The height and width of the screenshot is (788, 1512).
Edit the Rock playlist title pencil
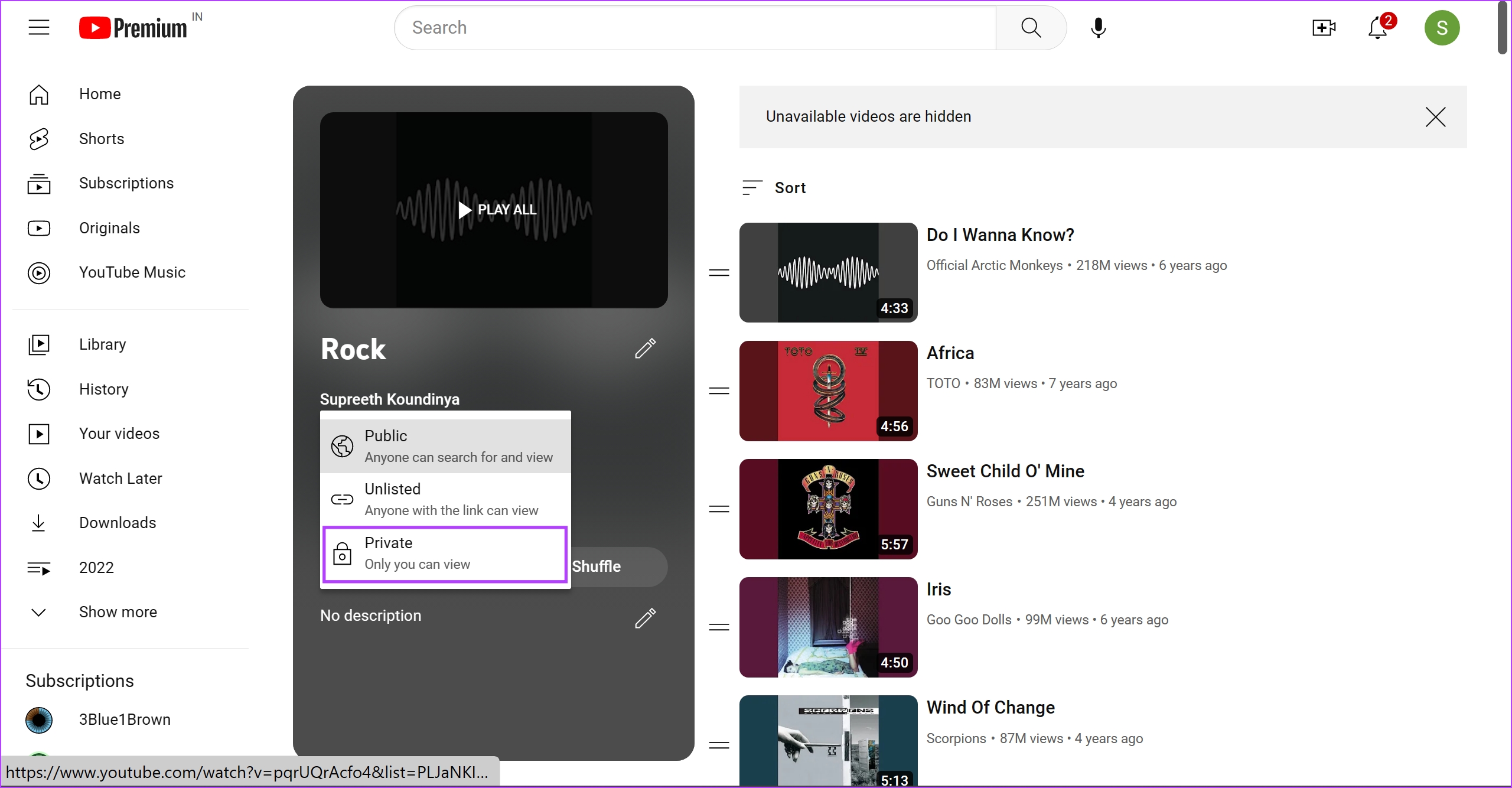[645, 349]
